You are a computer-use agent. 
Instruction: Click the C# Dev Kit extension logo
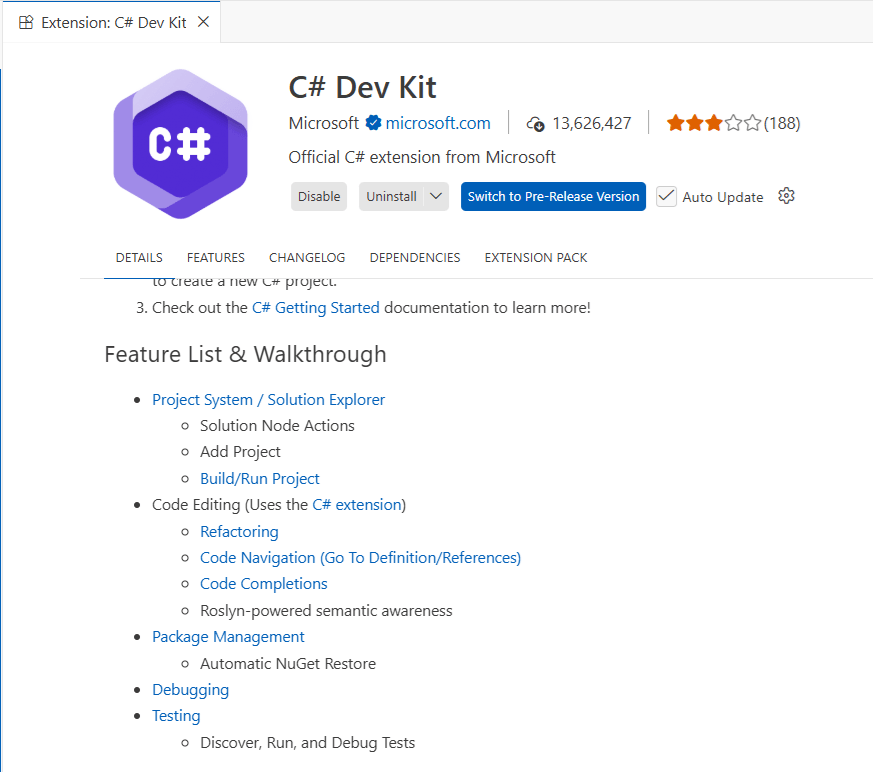(180, 144)
